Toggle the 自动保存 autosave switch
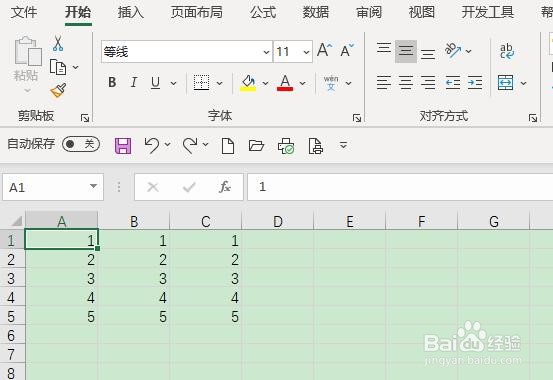The height and width of the screenshot is (380, 553). pyautogui.click(x=81, y=144)
